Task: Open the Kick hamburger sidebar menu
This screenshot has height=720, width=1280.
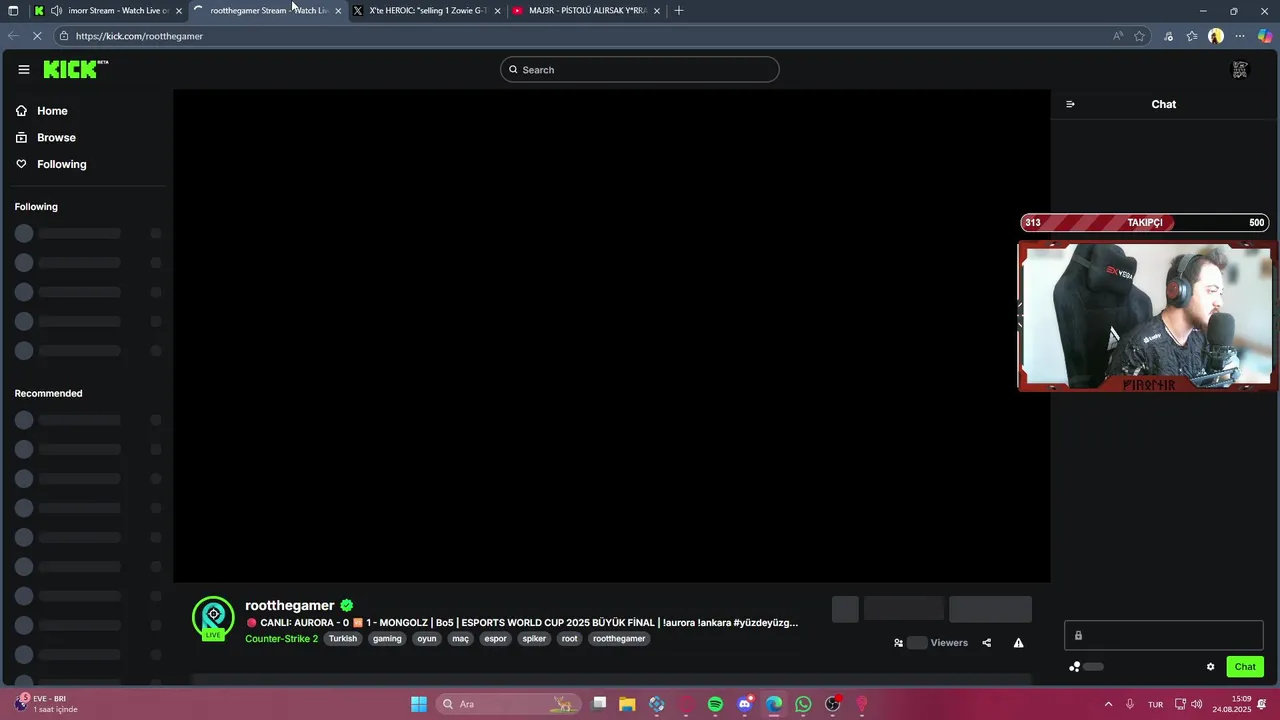Action: [x=23, y=69]
